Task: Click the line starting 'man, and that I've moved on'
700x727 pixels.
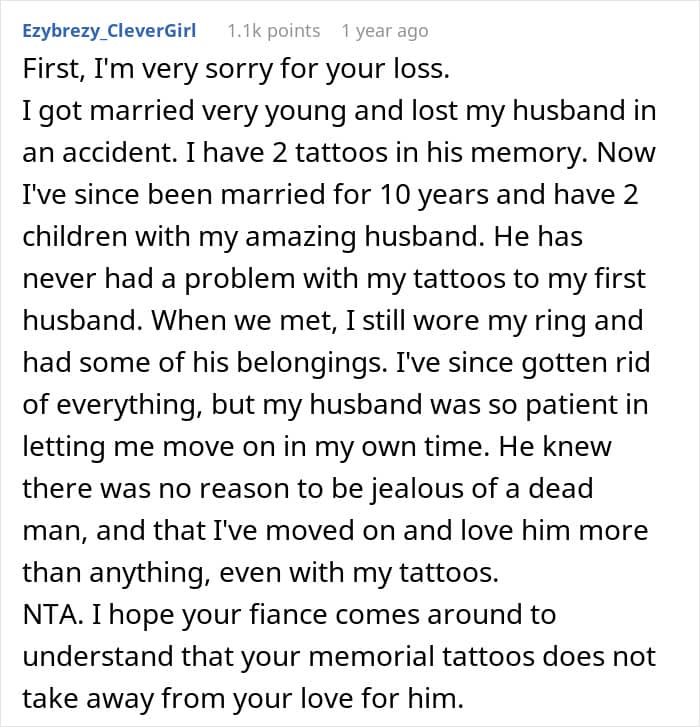Action: [335, 531]
